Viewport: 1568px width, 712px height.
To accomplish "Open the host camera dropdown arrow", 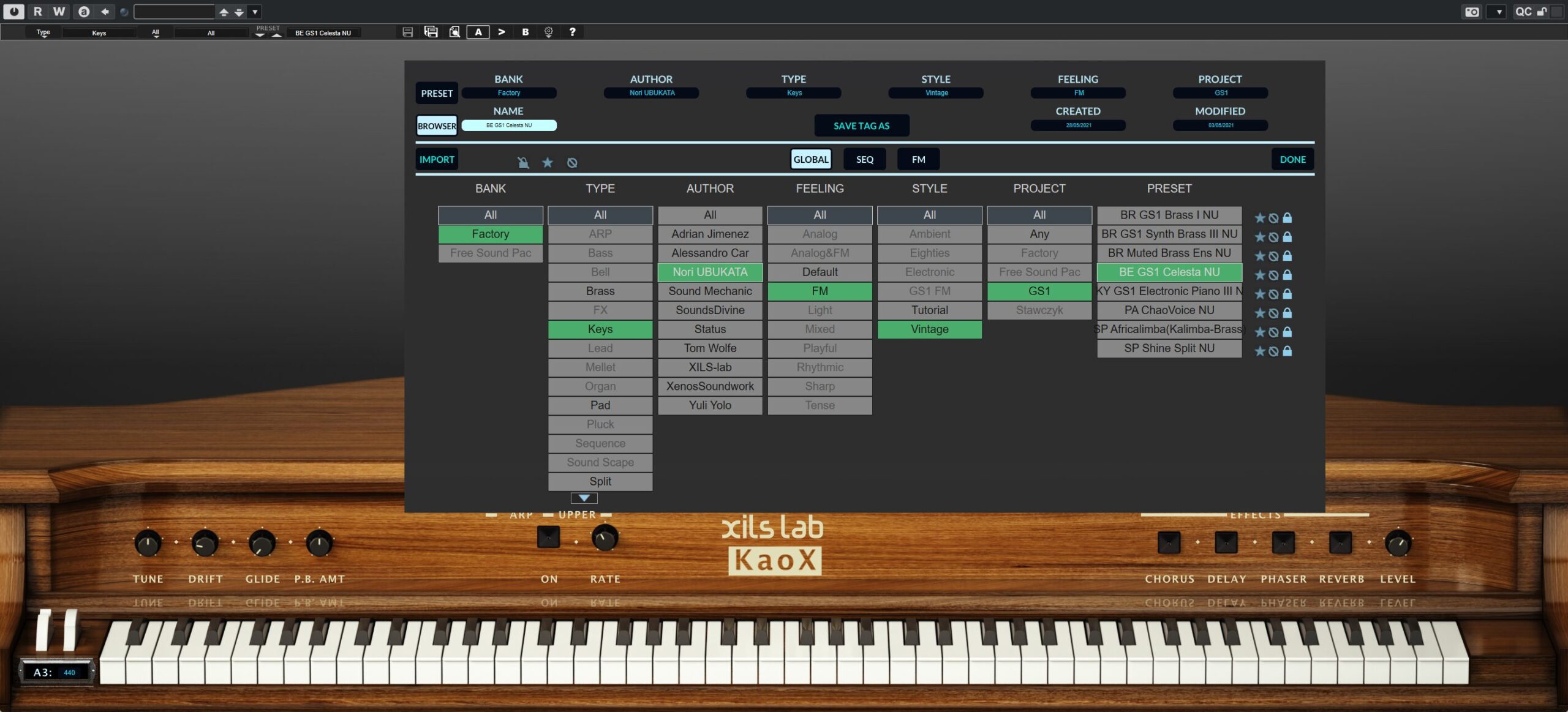I will tap(1497, 12).
